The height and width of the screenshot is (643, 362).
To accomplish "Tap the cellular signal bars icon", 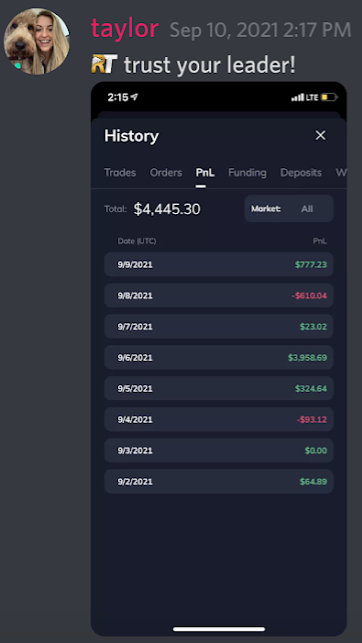I will click(x=298, y=98).
